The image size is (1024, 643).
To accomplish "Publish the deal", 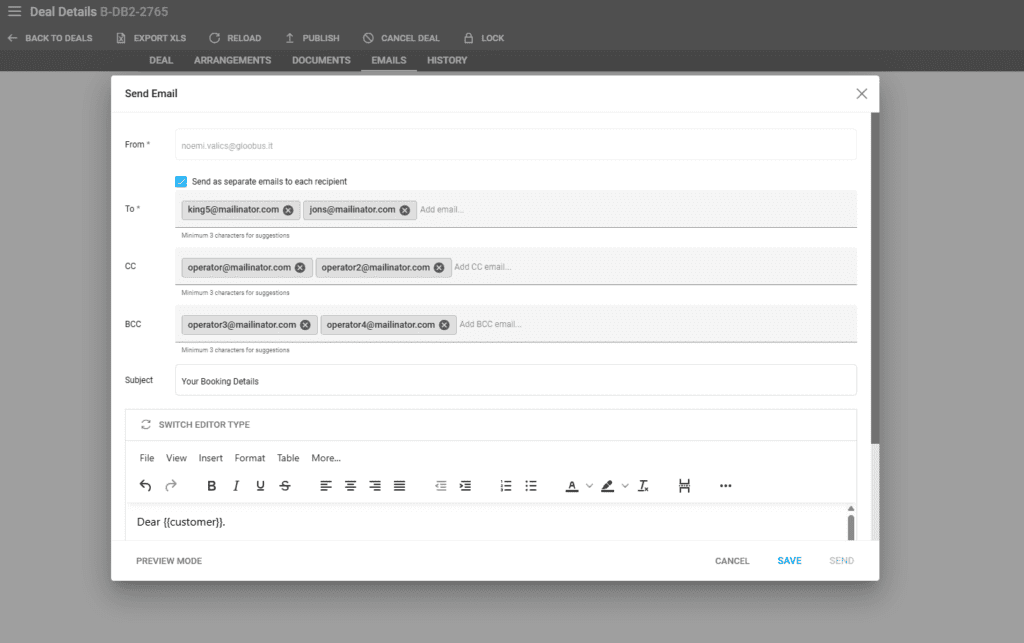I will coord(290,37).
